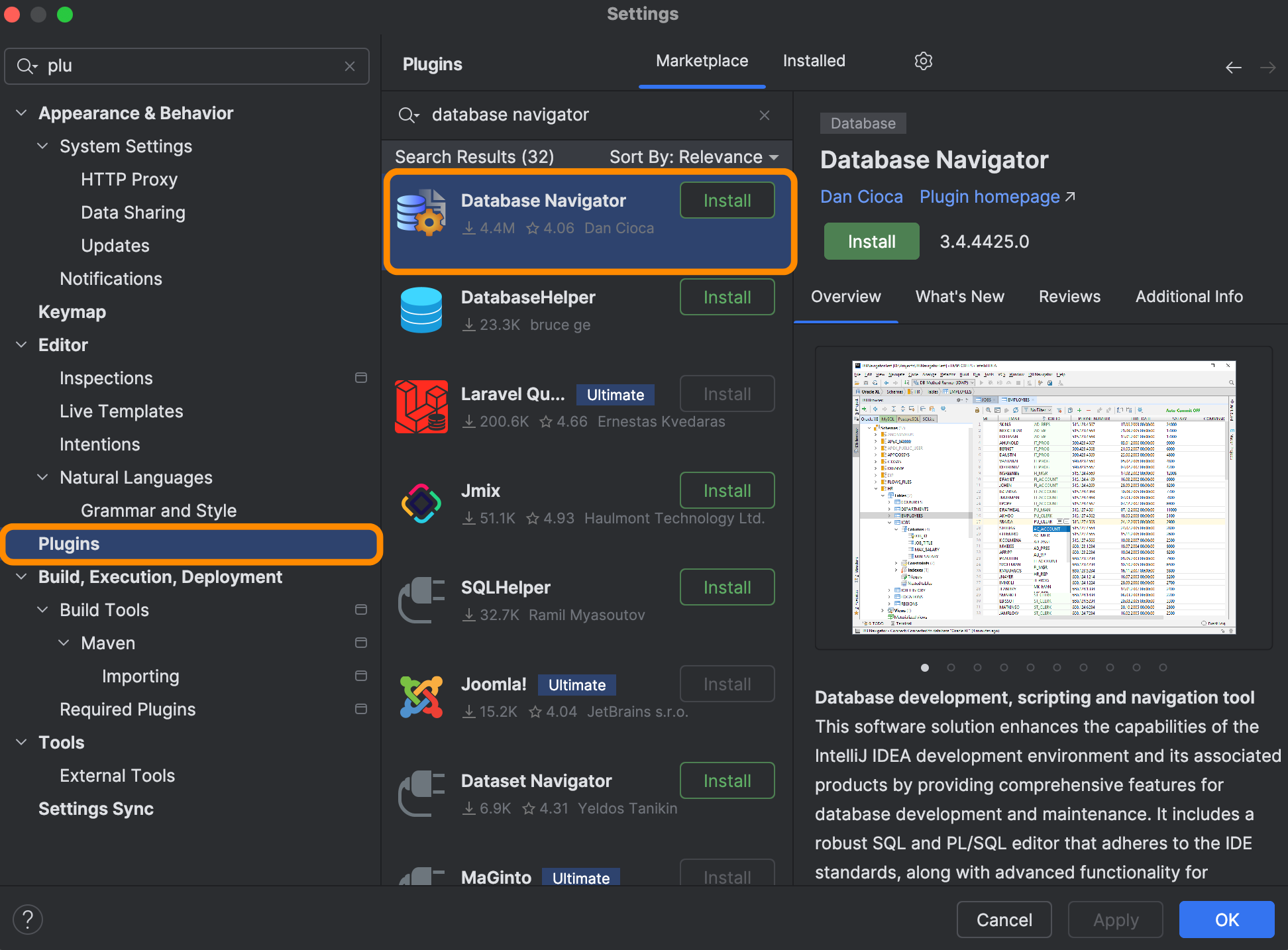Collapse System Settings node
The image size is (1288, 950).
(x=42, y=146)
